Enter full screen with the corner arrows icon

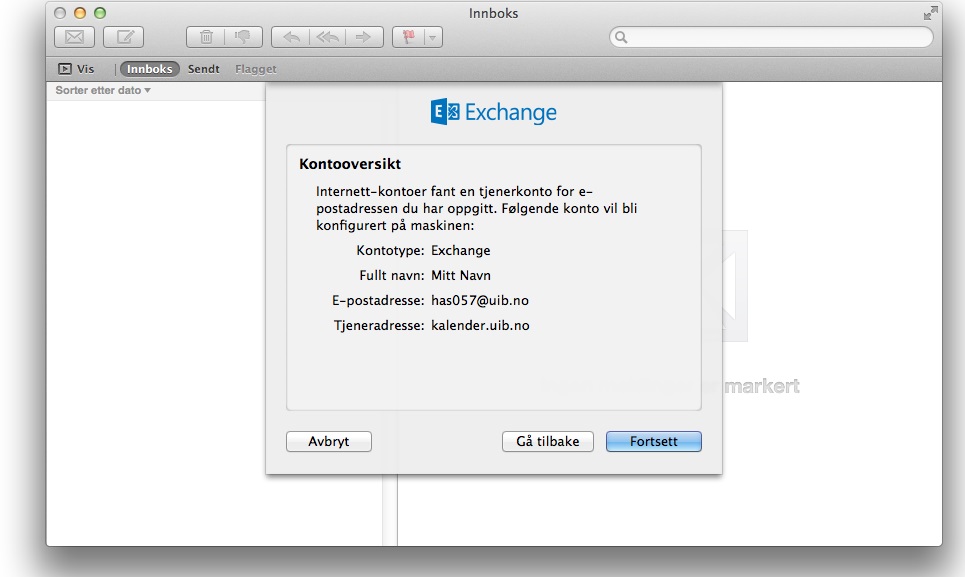931,13
